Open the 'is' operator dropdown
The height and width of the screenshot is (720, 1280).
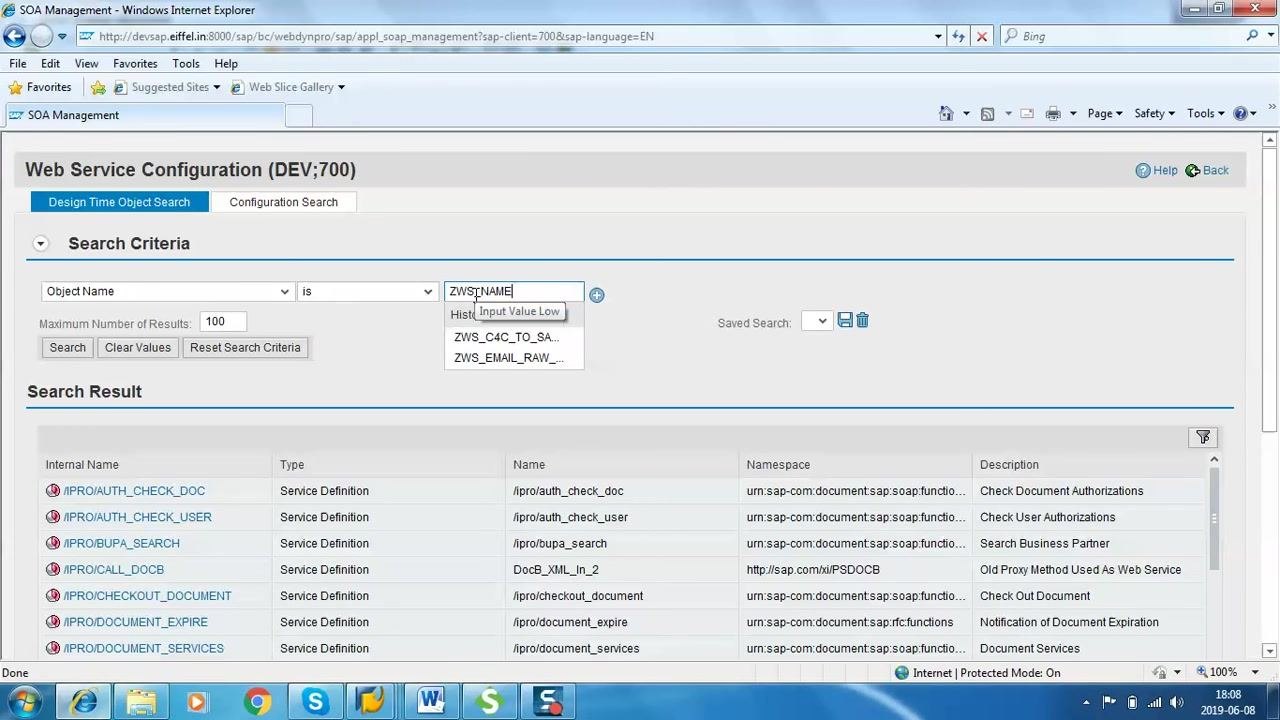[x=366, y=291]
